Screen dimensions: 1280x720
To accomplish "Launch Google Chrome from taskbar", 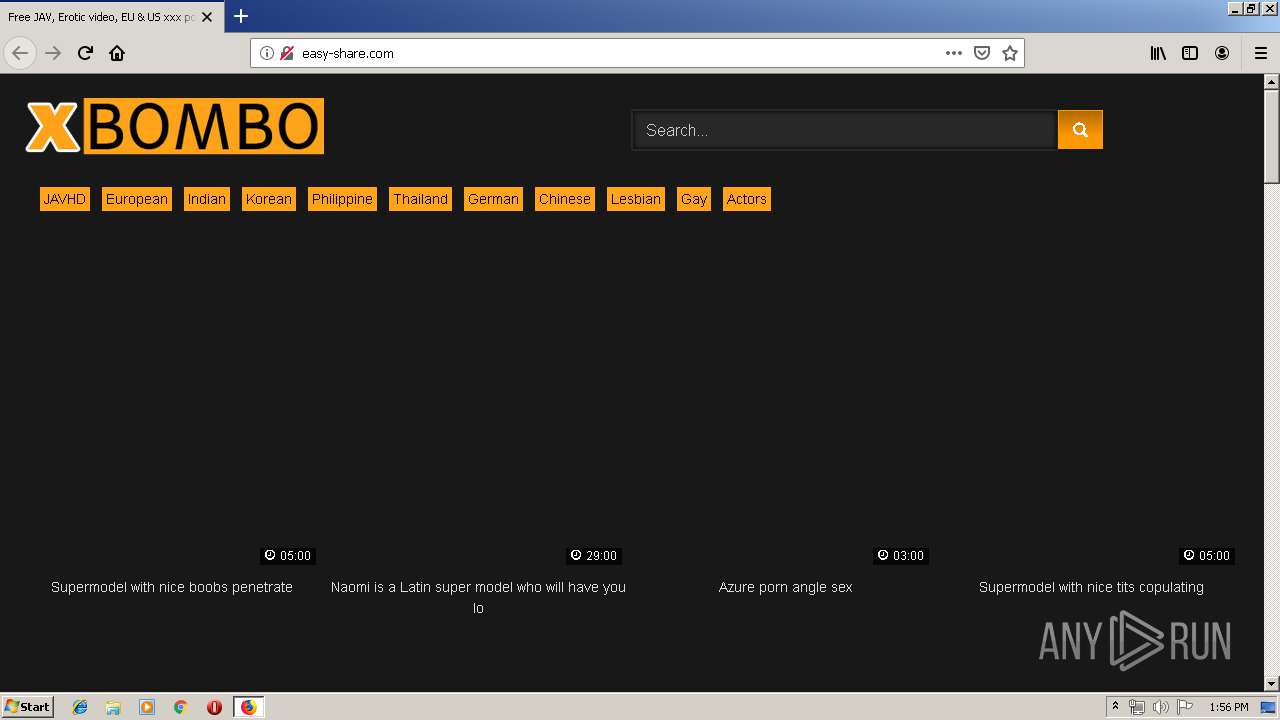I will click(x=181, y=707).
